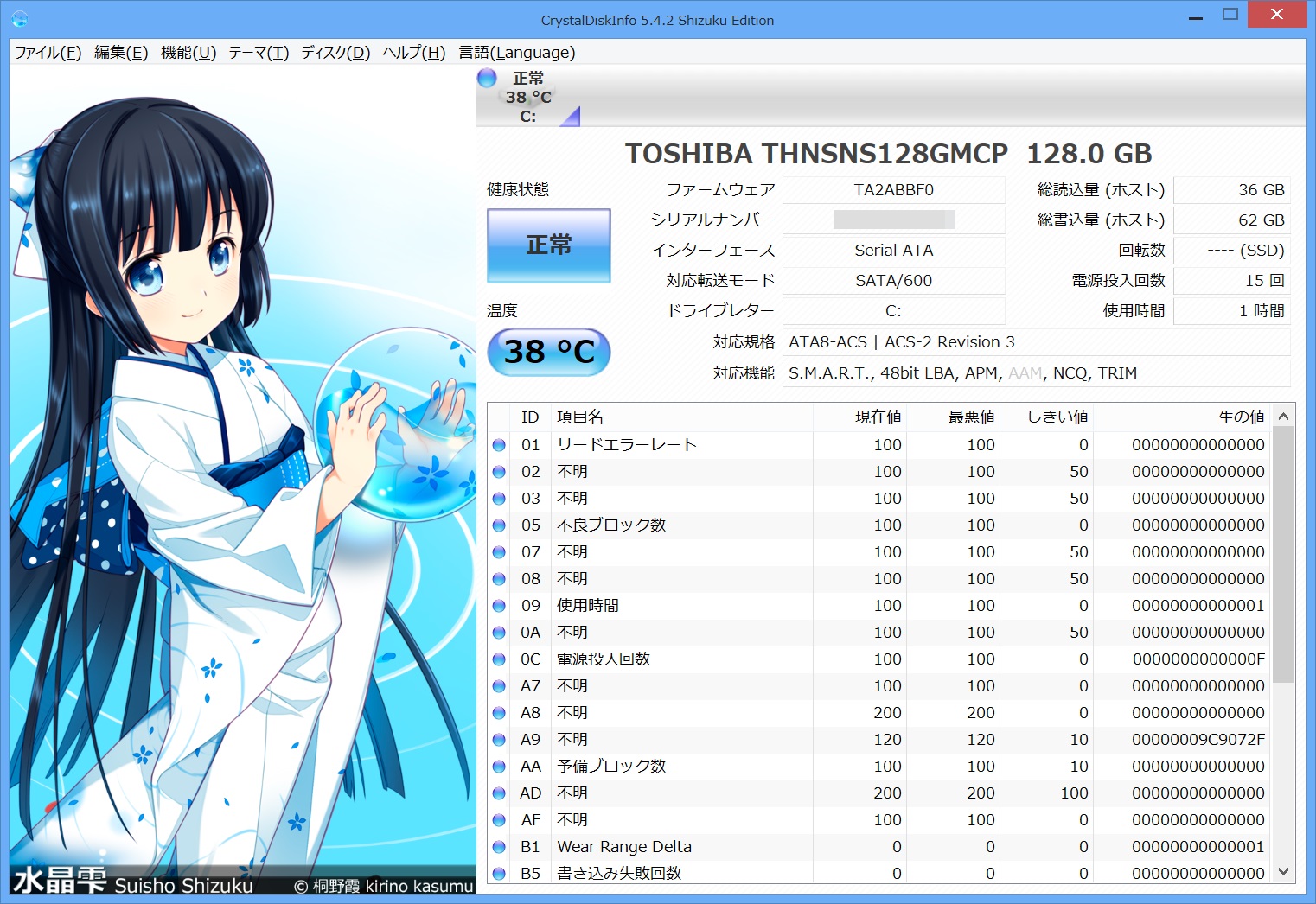This screenshot has height=904, width=1316.
Task: Click status dot for attribute ID 0A
Action: point(499,633)
